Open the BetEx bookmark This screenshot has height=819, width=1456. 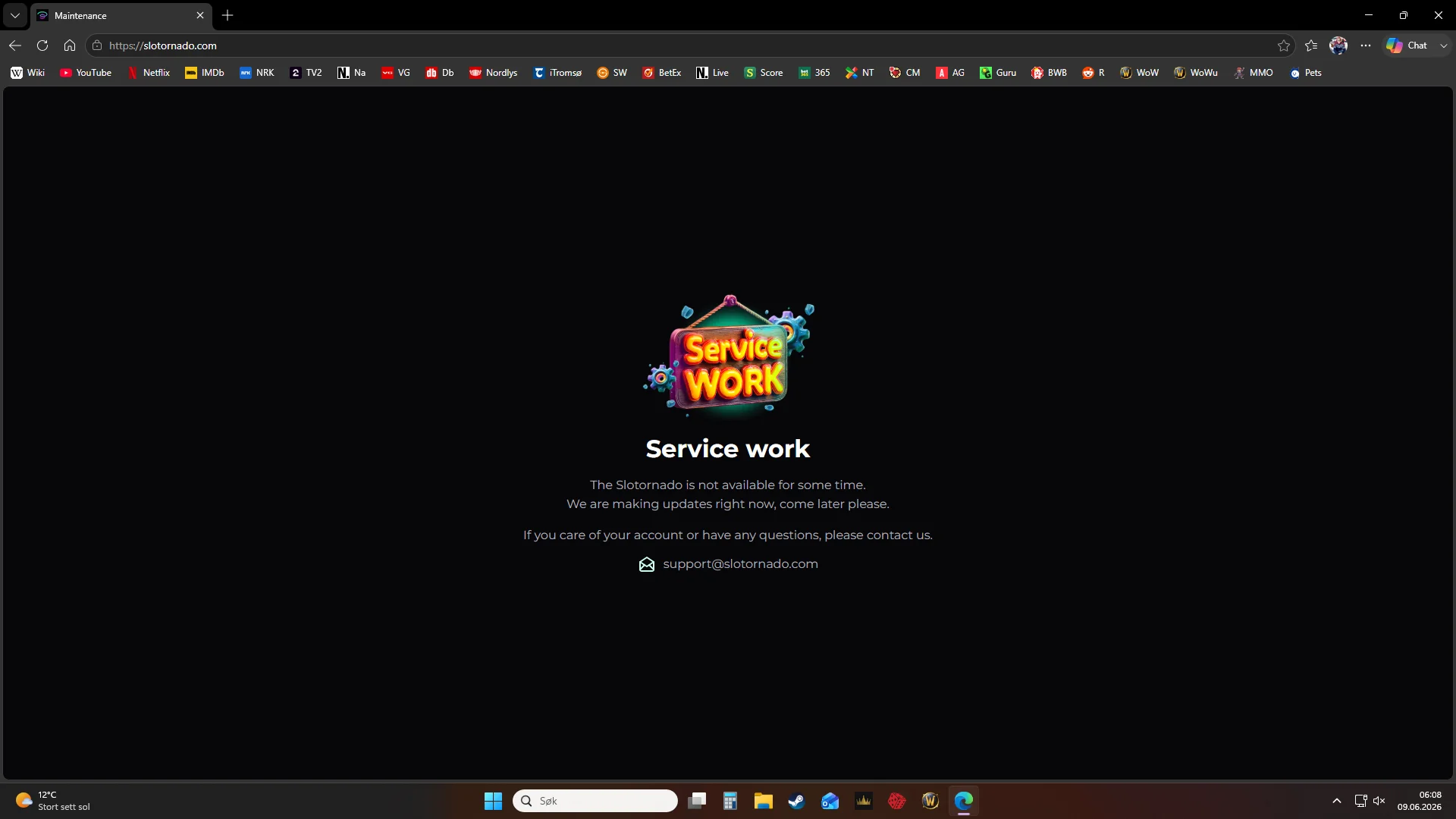pos(662,73)
